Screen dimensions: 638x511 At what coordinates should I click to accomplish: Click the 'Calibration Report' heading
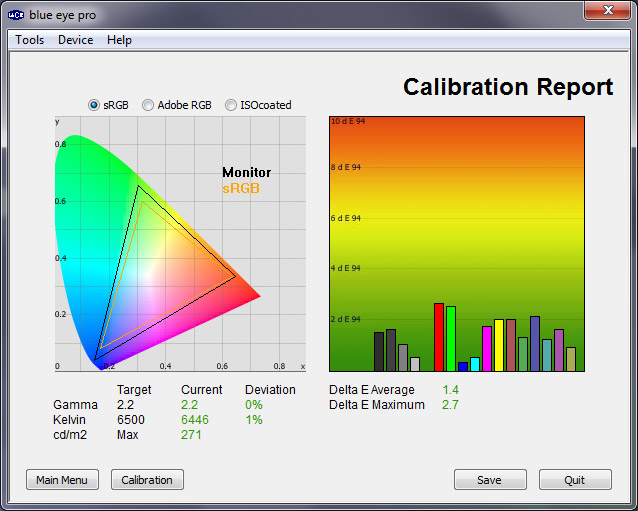tap(508, 87)
